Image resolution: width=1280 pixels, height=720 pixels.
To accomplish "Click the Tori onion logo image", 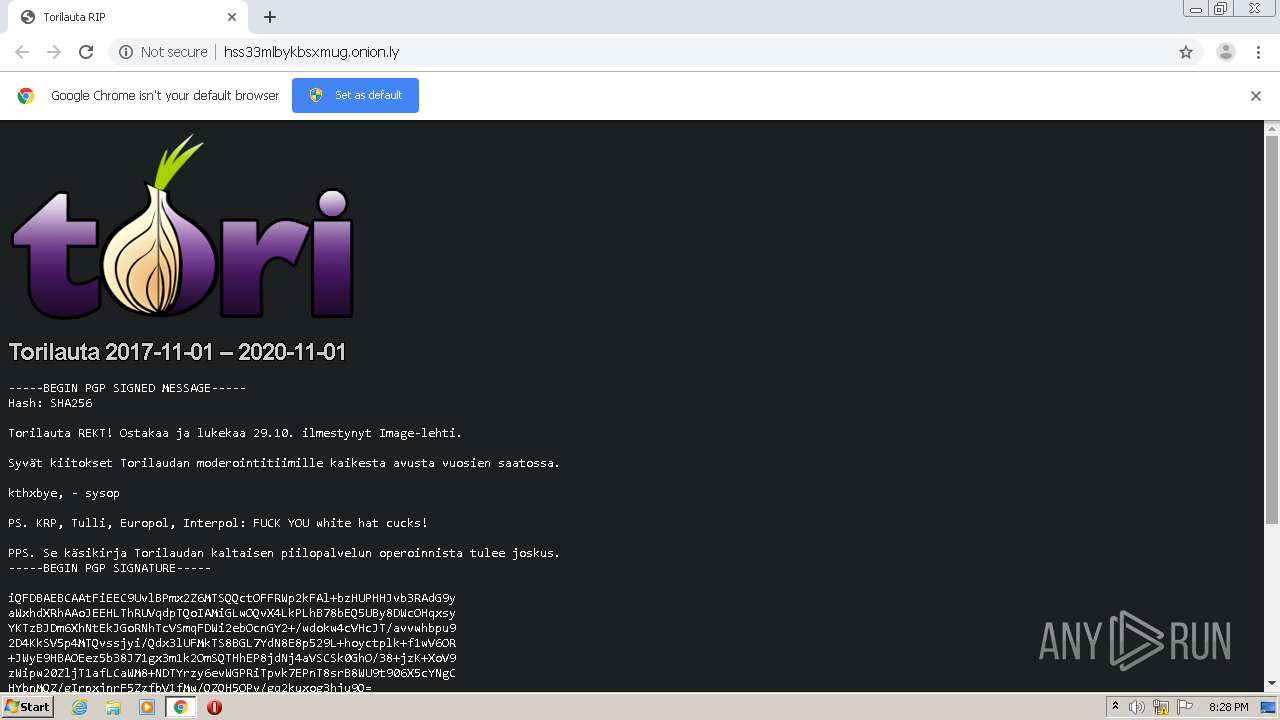I will (182, 227).
